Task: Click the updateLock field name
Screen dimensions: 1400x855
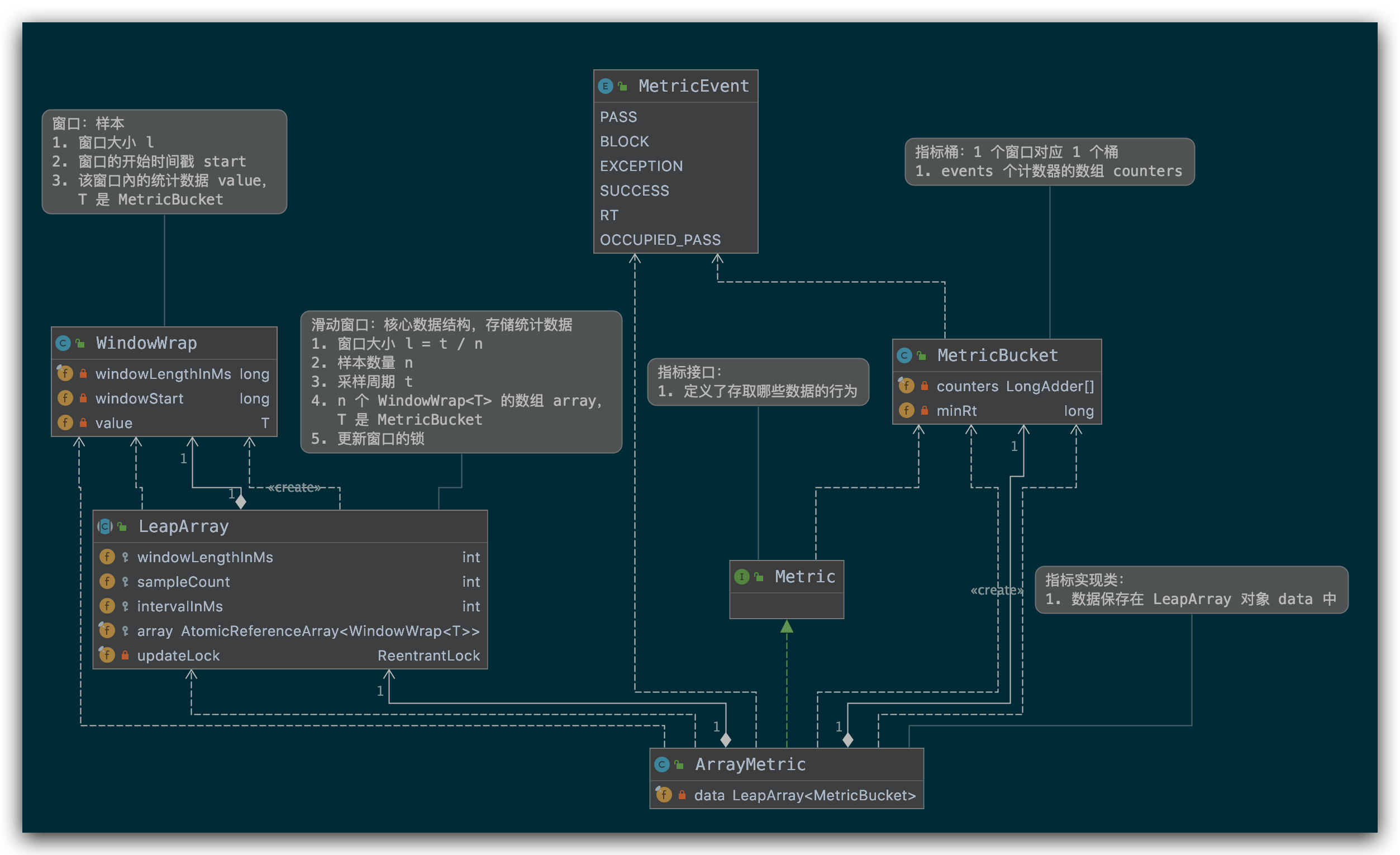Action: point(178,655)
